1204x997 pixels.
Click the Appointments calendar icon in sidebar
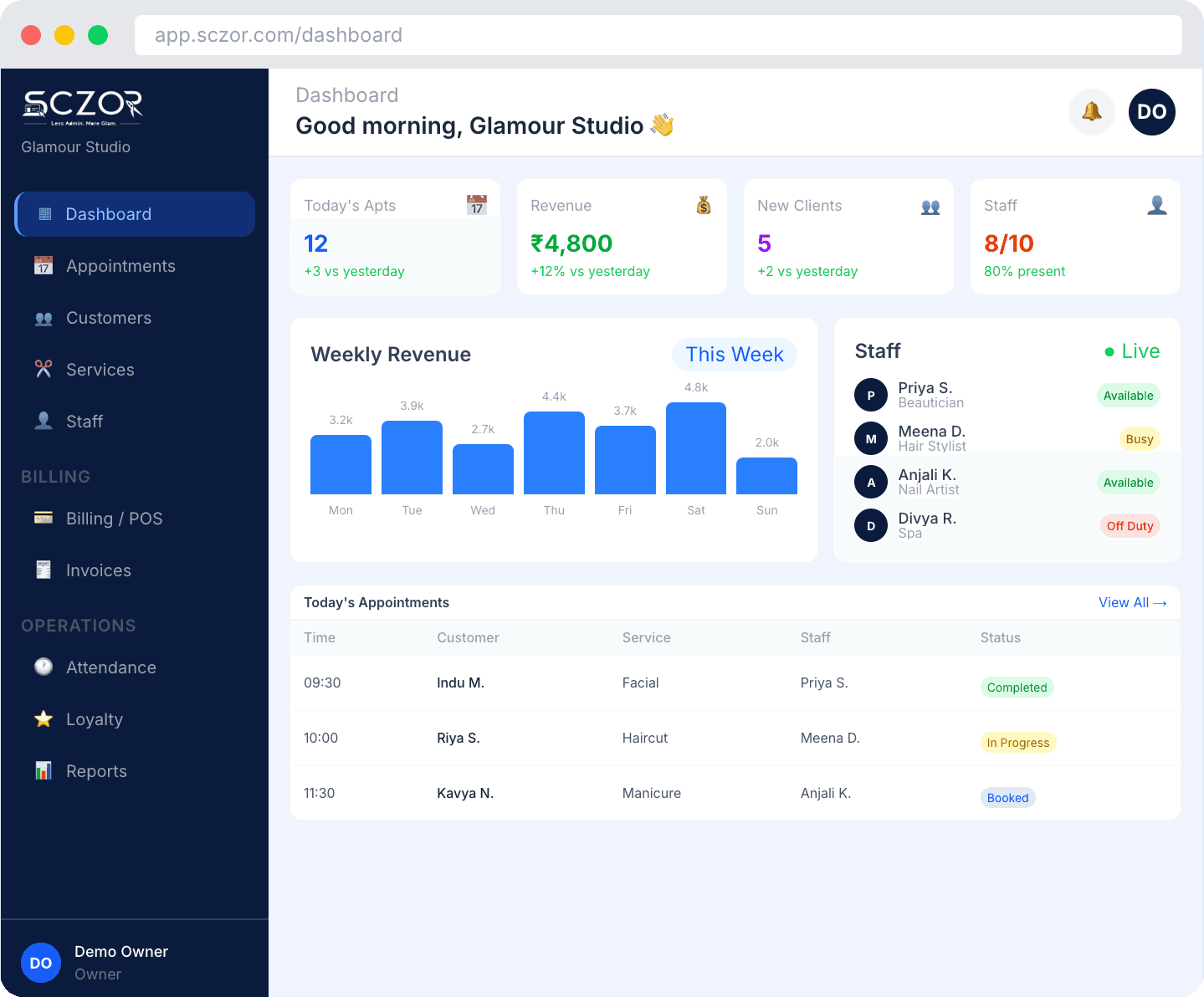point(44,266)
